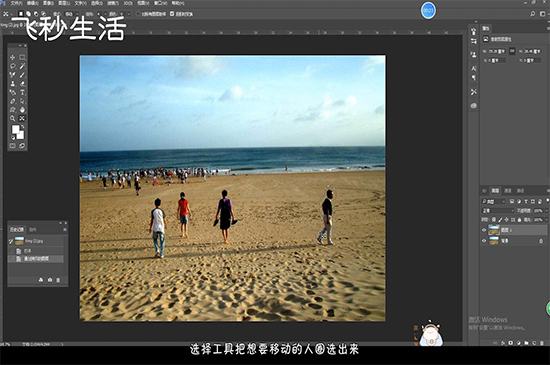Click H height field in Properties panel
550x365 pixels.
(533, 51)
